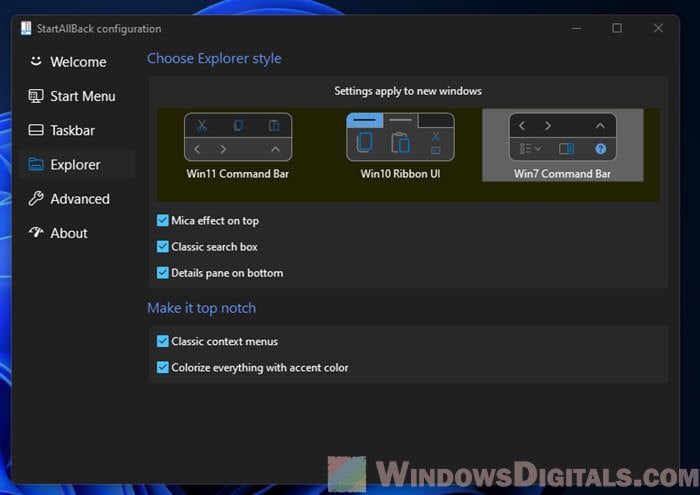Viewport: 700px width, 495px height.
Task: Go to the Advanced settings page
Action: click(x=76, y=199)
